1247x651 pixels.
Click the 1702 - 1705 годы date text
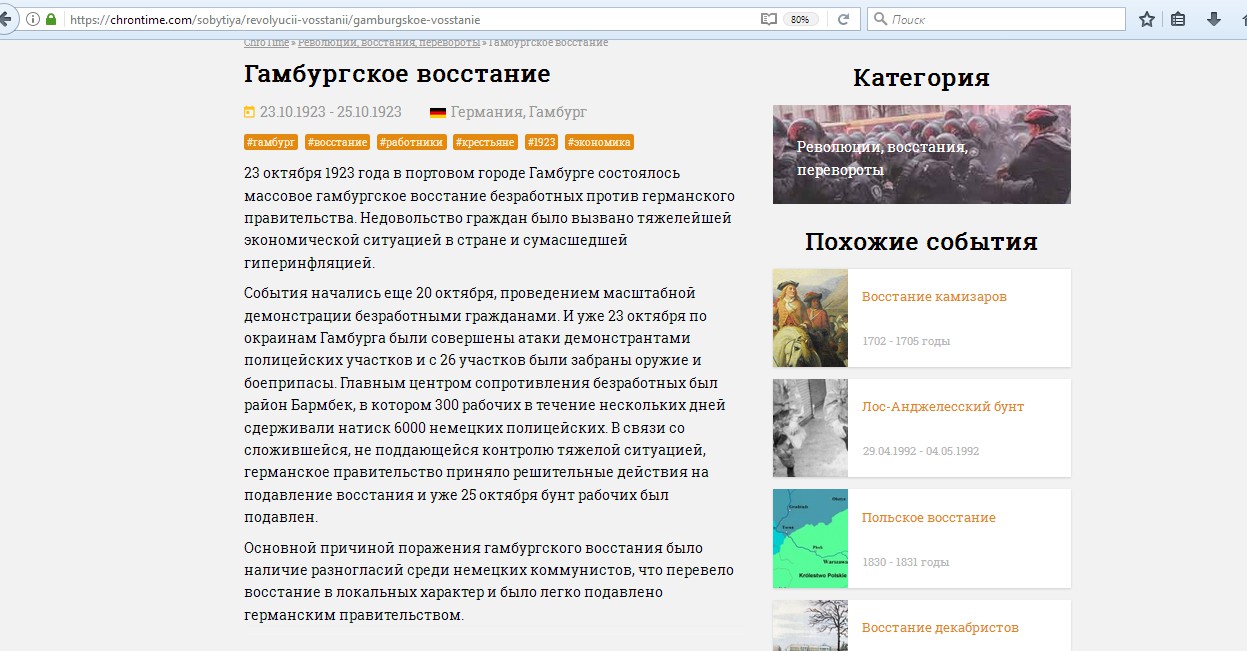pos(906,341)
